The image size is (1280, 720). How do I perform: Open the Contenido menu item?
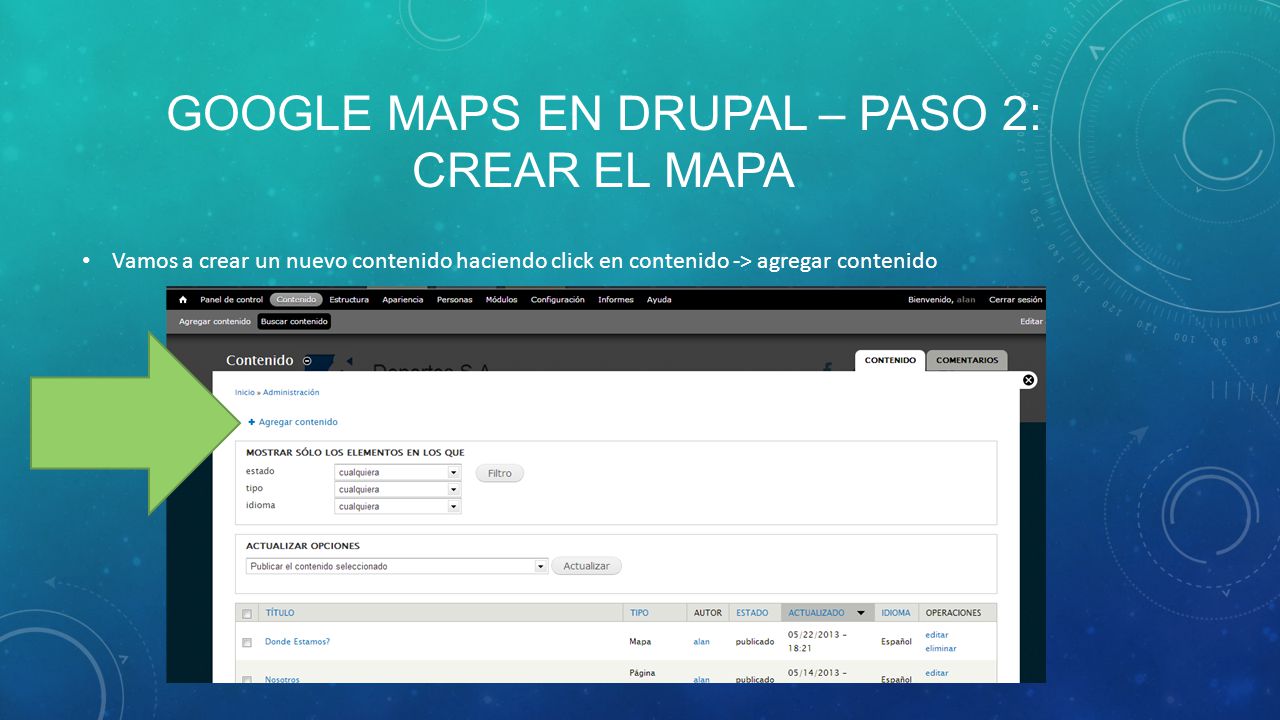point(296,300)
